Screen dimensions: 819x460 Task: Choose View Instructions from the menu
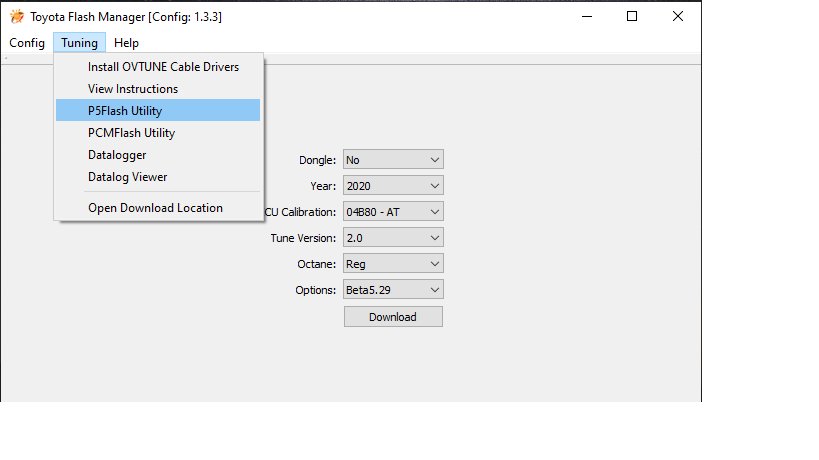click(x=158, y=89)
